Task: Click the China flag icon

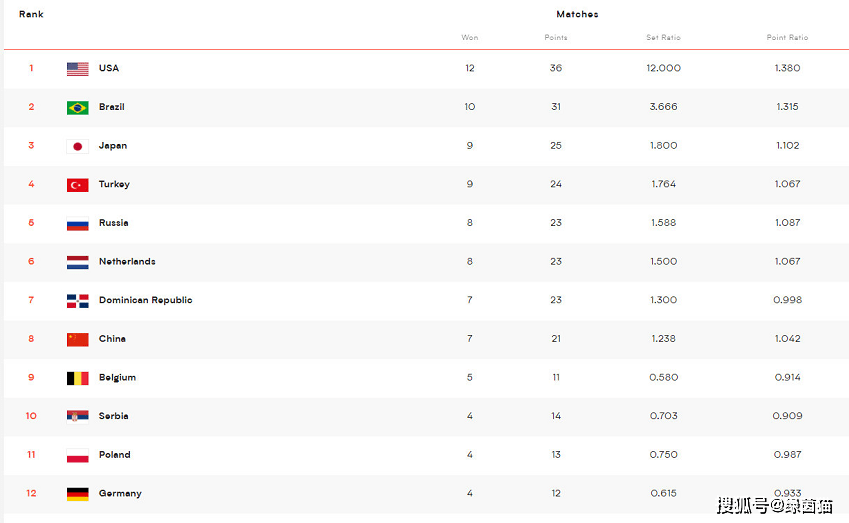Action: coord(77,339)
